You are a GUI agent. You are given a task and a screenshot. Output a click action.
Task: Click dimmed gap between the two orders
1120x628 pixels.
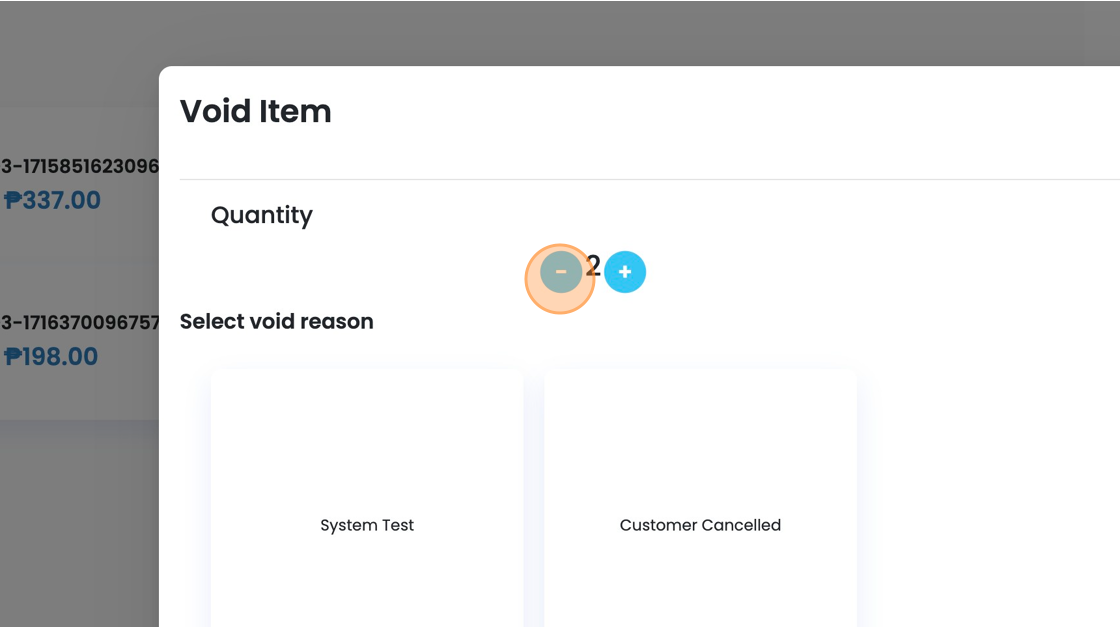[x=79, y=263]
